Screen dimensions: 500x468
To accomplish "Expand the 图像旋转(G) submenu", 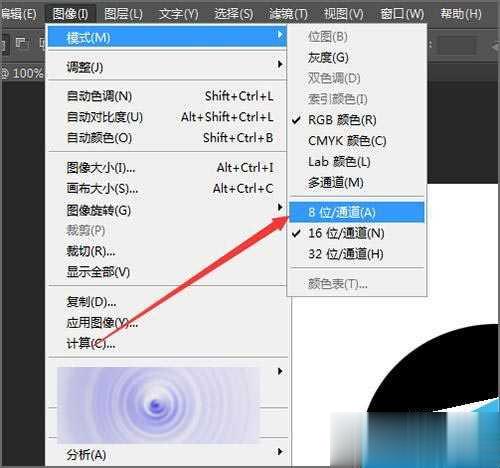I will point(167,210).
